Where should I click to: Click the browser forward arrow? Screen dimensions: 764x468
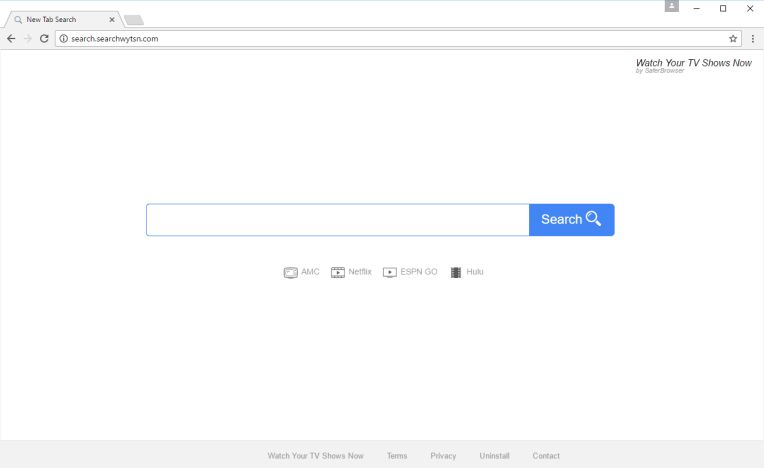[28, 38]
